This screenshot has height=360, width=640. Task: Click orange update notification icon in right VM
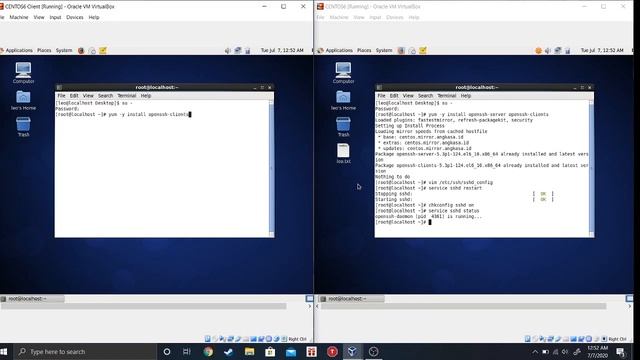point(538,51)
